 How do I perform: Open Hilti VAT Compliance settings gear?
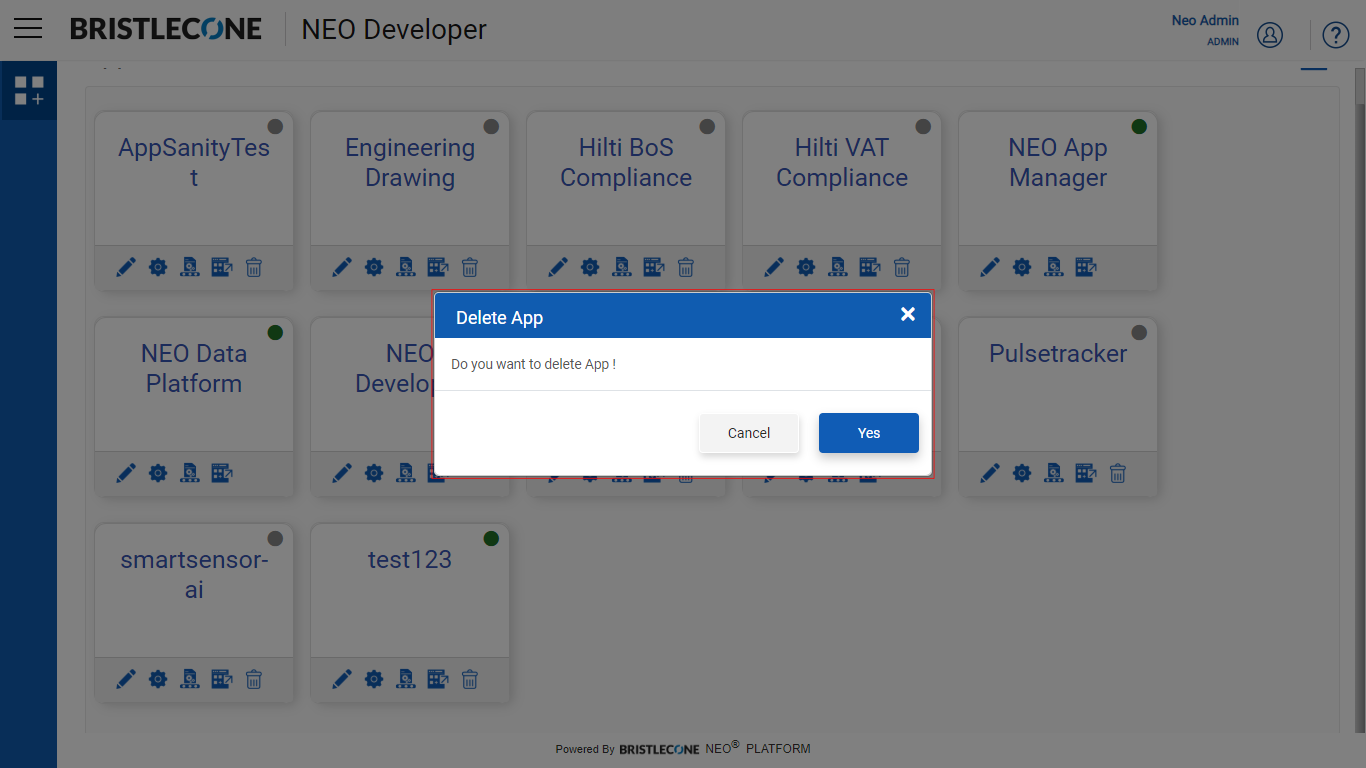tap(806, 267)
